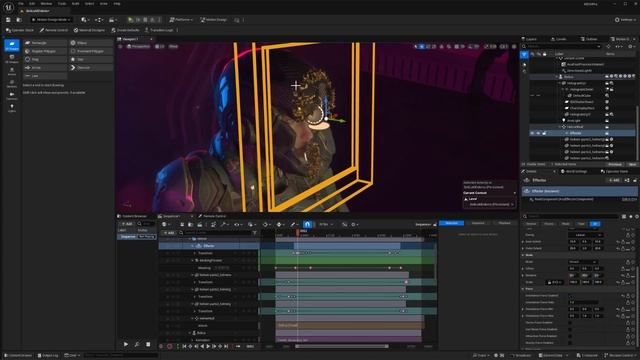This screenshot has width=640, height=360.
Task: Select the Chevron shape tool
Action: pos(91,67)
